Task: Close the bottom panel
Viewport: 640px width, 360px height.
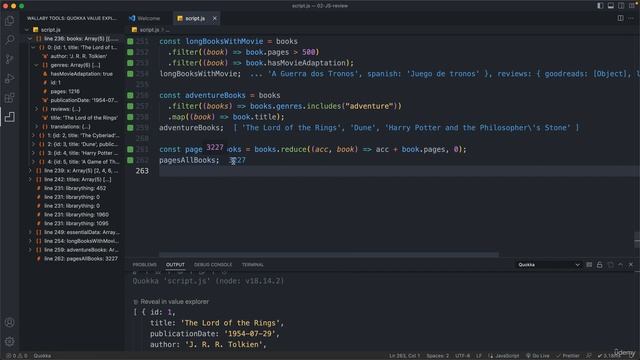Action: pos(631,265)
